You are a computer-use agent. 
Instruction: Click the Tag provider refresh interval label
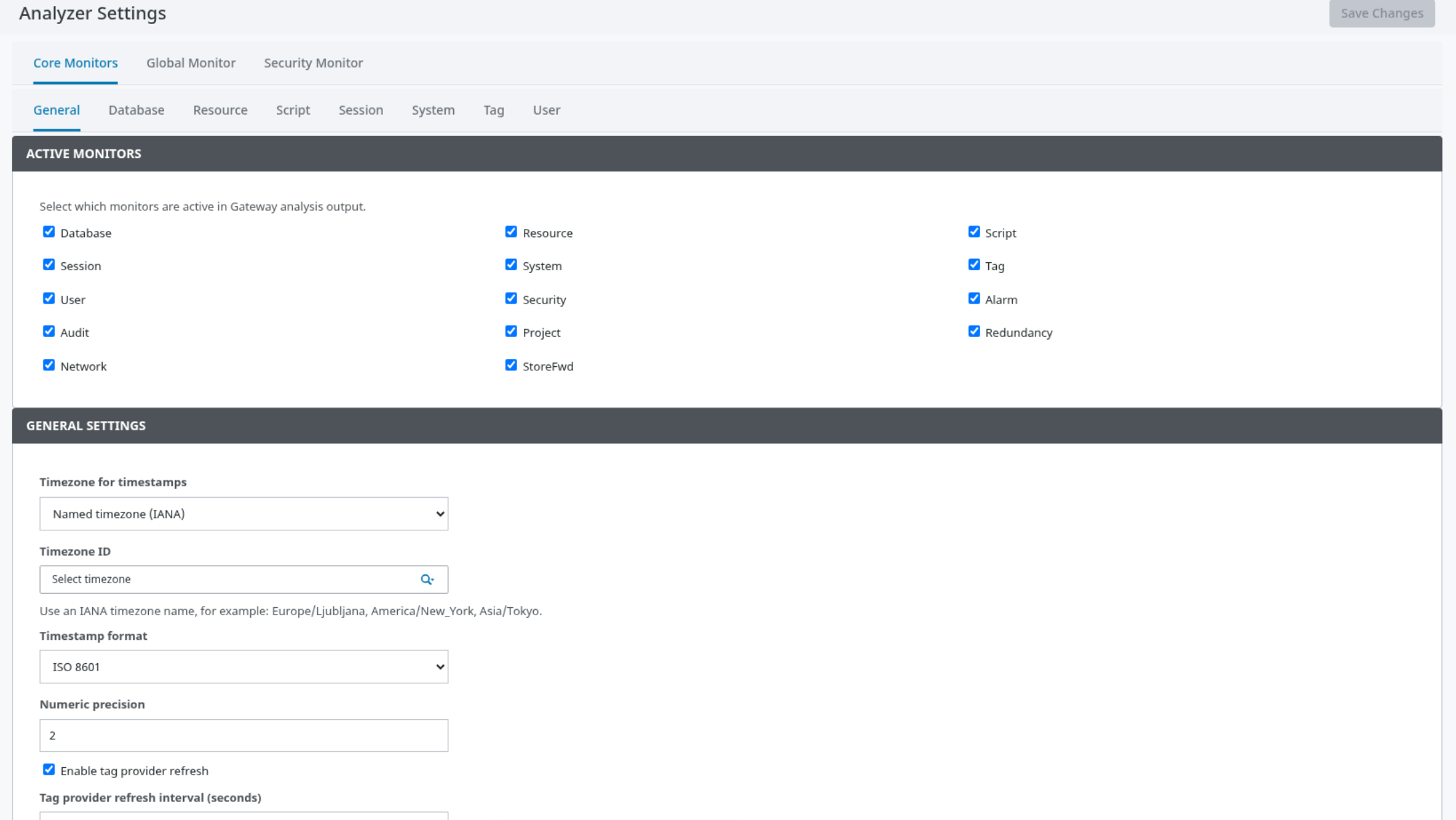coord(150,797)
